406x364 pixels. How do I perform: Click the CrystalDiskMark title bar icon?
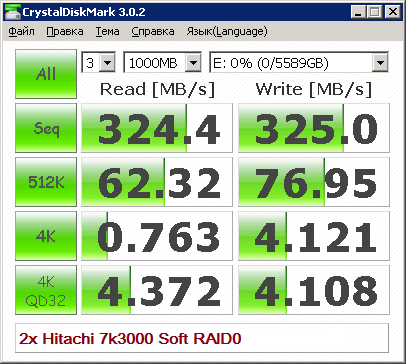[x=13, y=12]
